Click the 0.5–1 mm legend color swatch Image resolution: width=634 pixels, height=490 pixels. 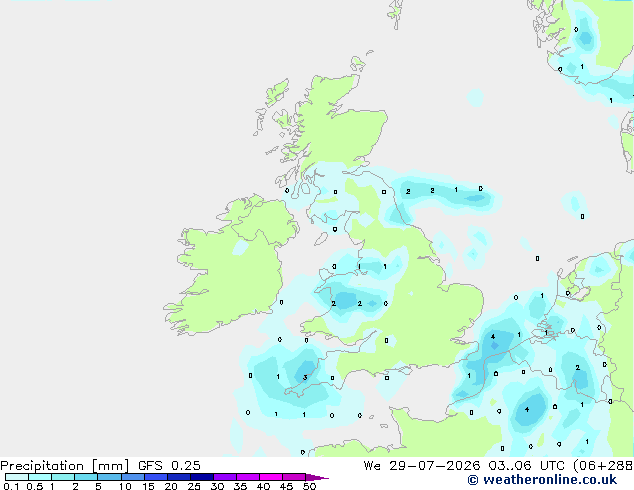coord(40,477)
